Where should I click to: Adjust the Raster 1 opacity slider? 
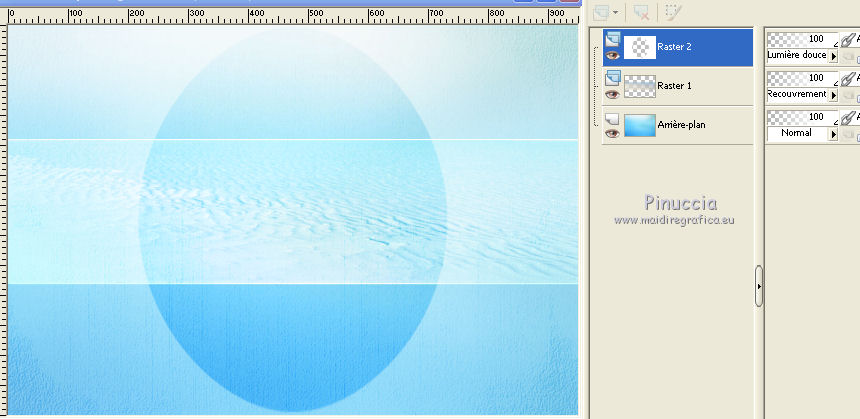(802, 78)
